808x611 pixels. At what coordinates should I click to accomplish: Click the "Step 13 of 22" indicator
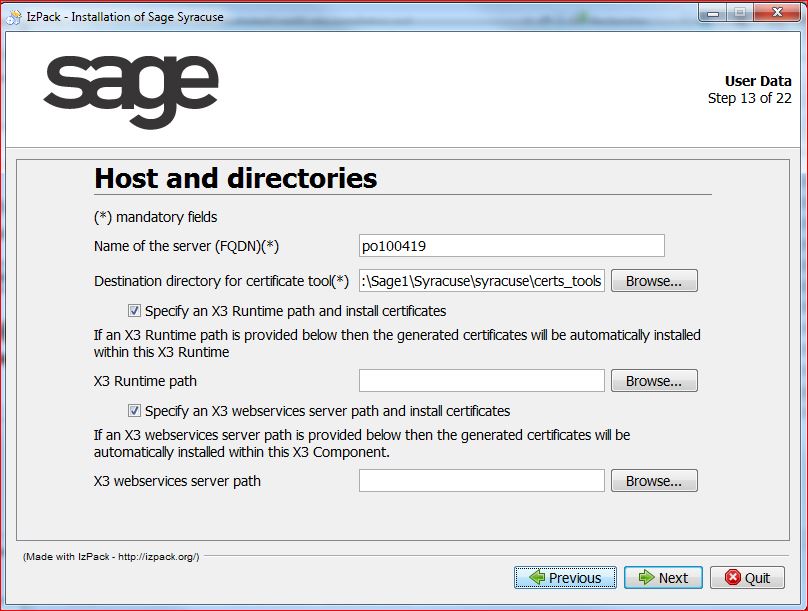(749, 98)
